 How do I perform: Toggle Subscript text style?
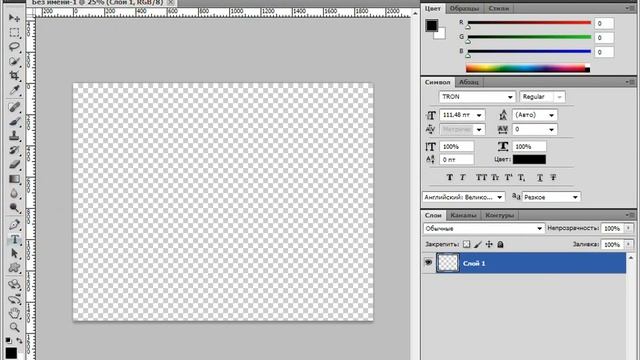[522, 177]
